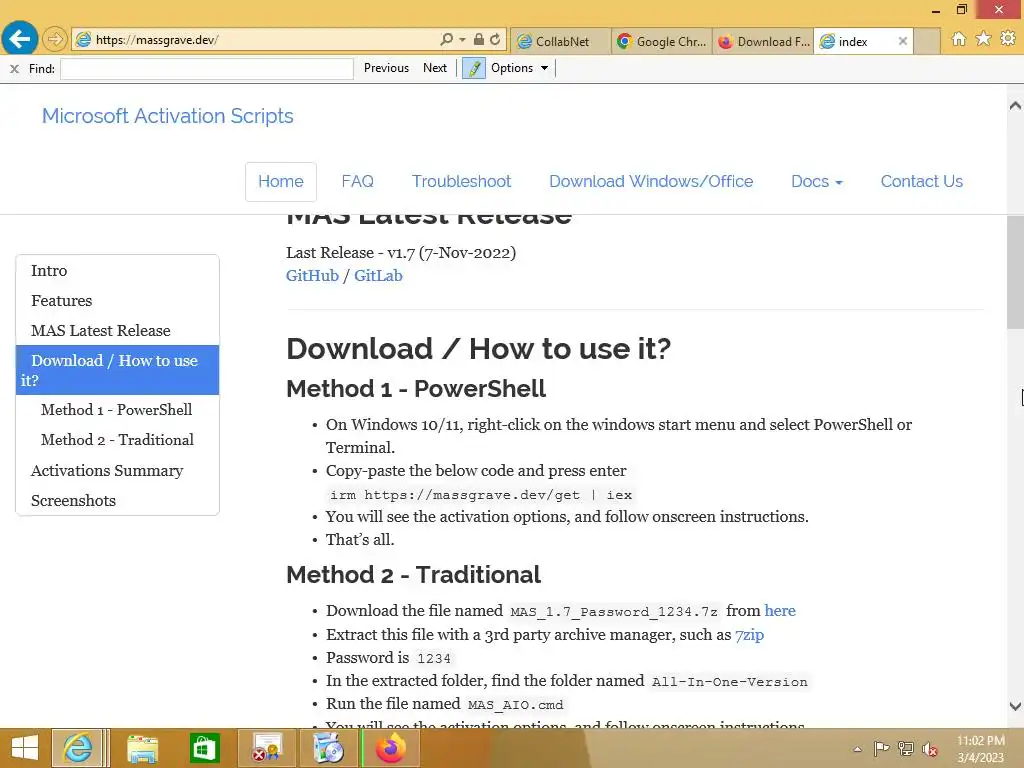The width and height of the screenshot is (1024, 768).
Task: Switch to the Google Chrome tab
Action: point(662,41)
